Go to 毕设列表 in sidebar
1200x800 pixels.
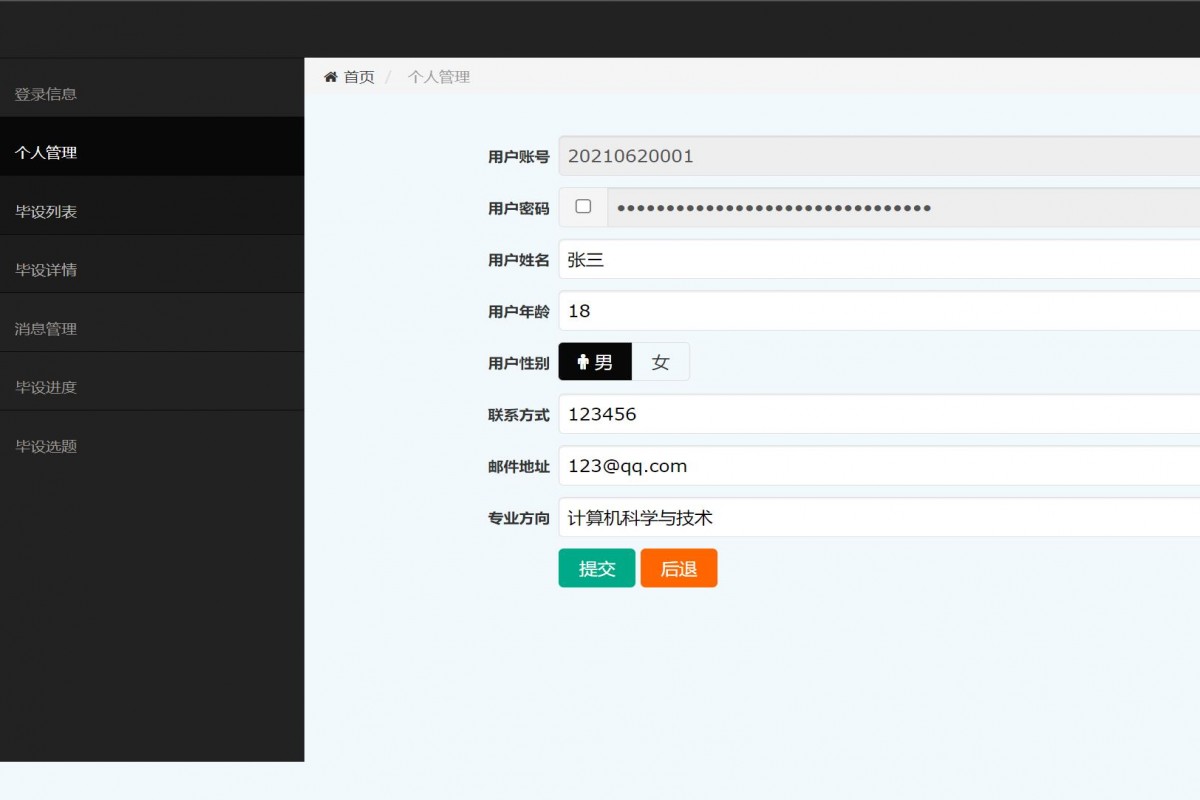point(46,212)
